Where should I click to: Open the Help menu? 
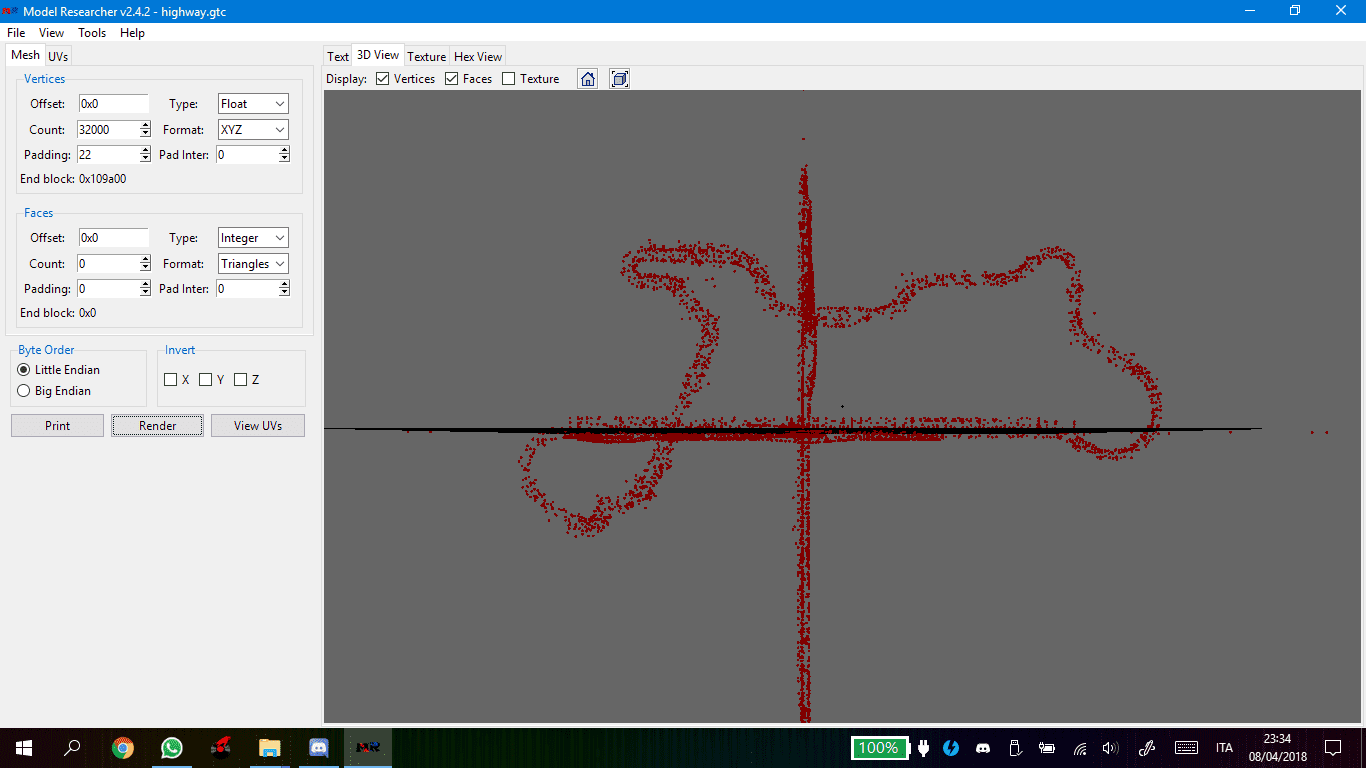(x=132, y=33)
